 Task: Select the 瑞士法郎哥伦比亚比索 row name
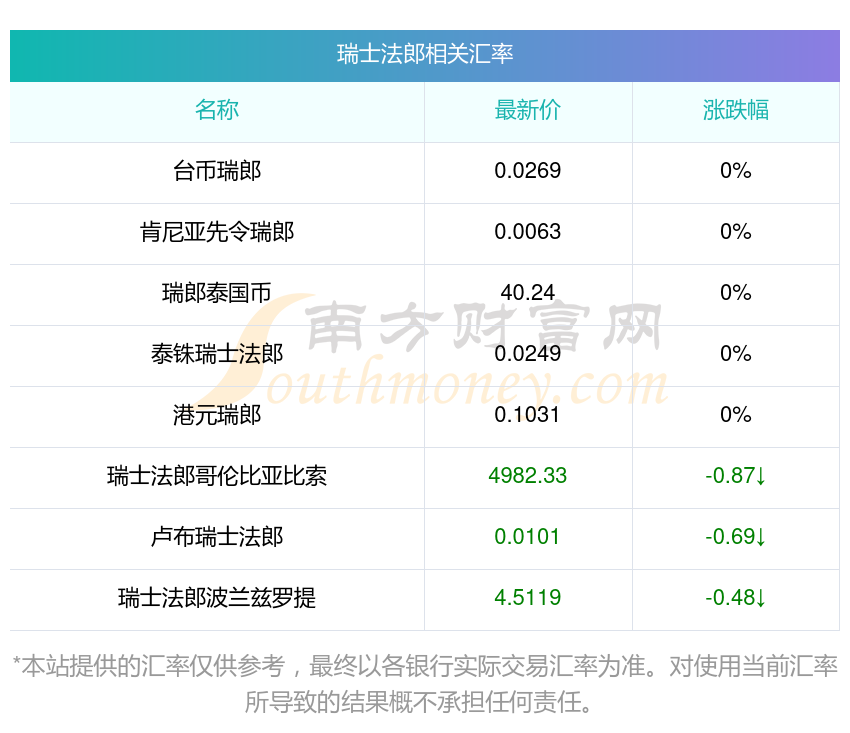coord(217,476)
